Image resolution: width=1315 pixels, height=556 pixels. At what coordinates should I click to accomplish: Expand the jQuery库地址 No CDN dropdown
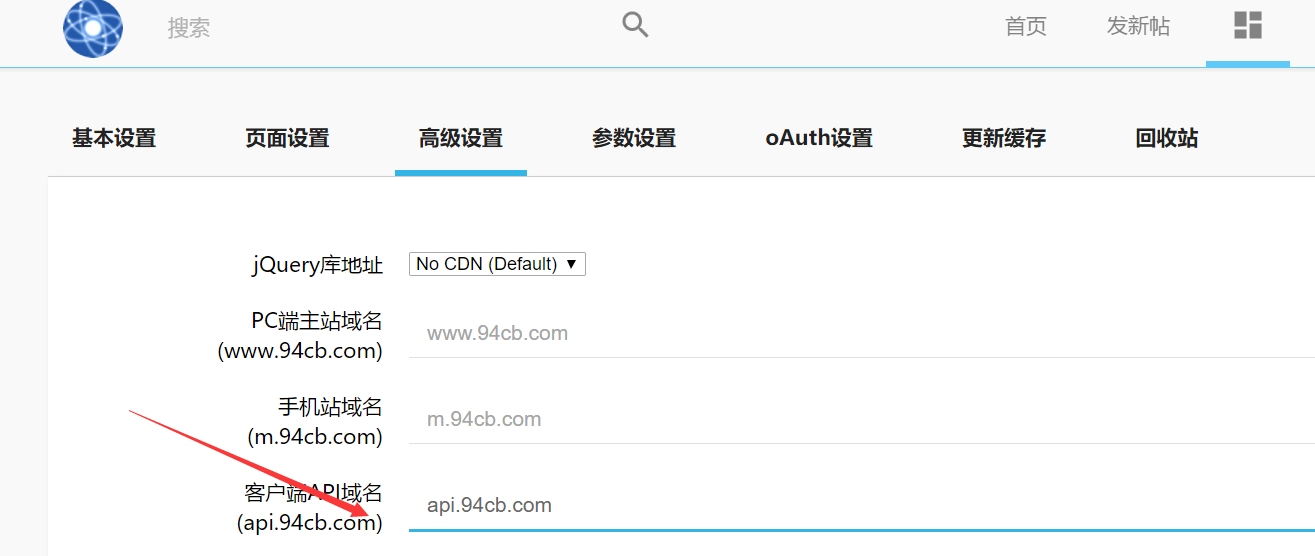[x=497, y=264]
